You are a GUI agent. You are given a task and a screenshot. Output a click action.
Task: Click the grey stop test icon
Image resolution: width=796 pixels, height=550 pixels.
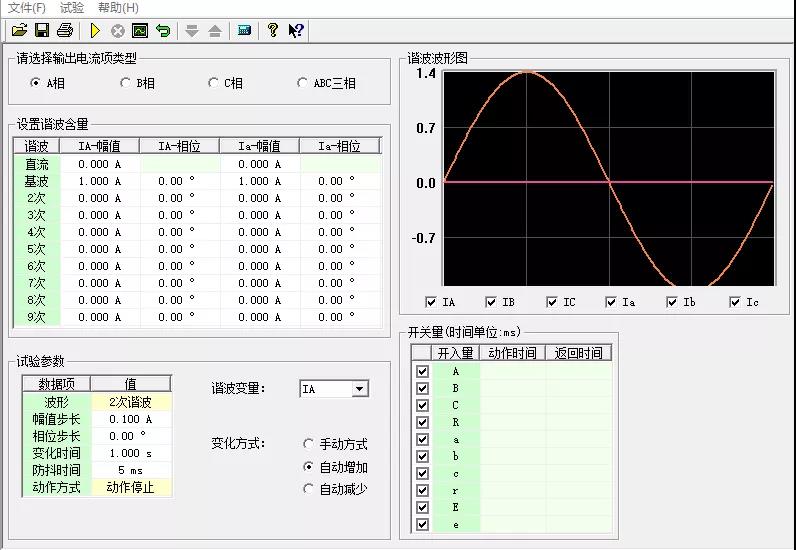click(118, 31)
